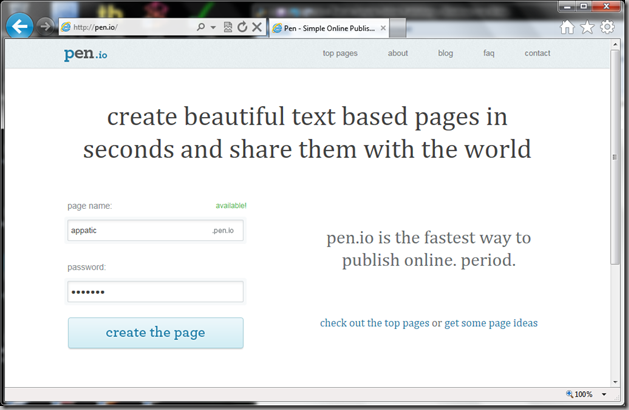Open the zoom level dropdown arrow
Image resolution: width=629 pixels, height=410 pixels.
pos(604,394)
